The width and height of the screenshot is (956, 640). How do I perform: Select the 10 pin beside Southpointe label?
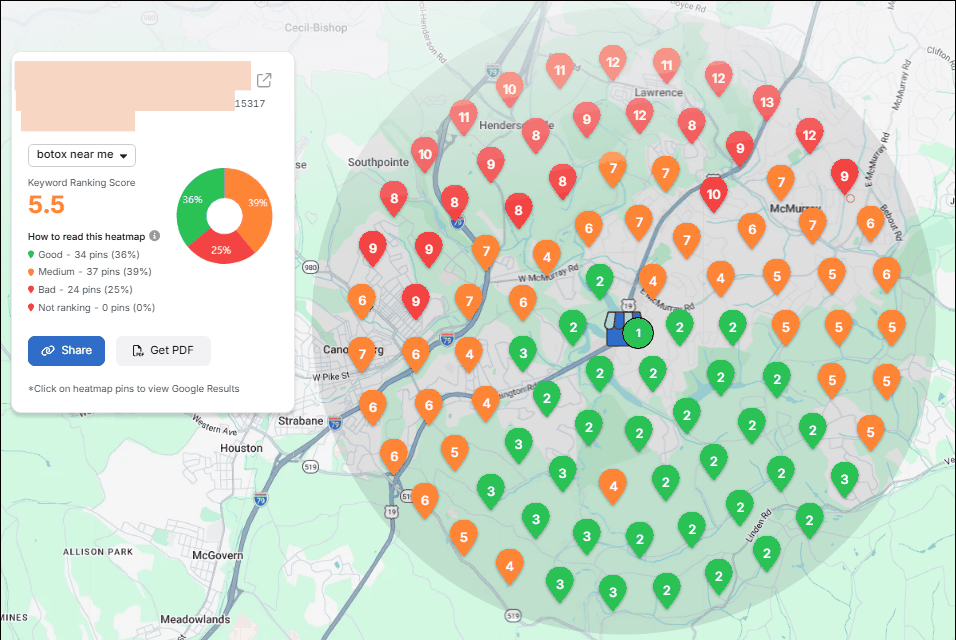(425, 156)
